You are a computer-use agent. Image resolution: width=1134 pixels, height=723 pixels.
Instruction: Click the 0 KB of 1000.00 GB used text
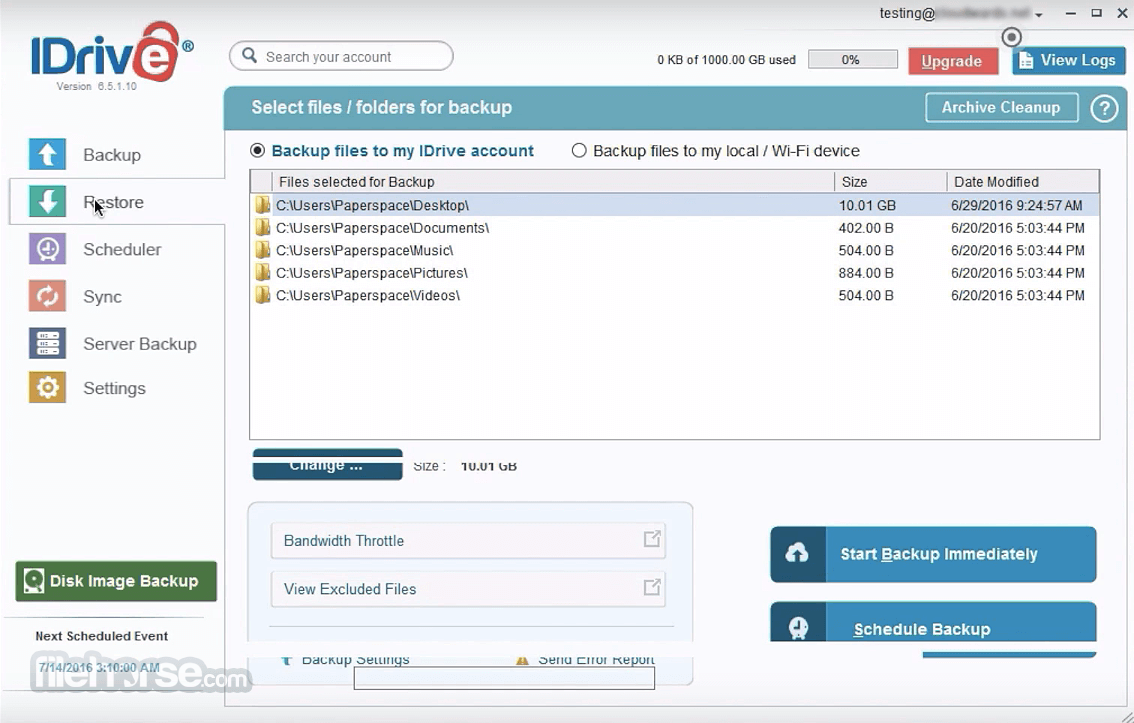[x=726, y=60]
